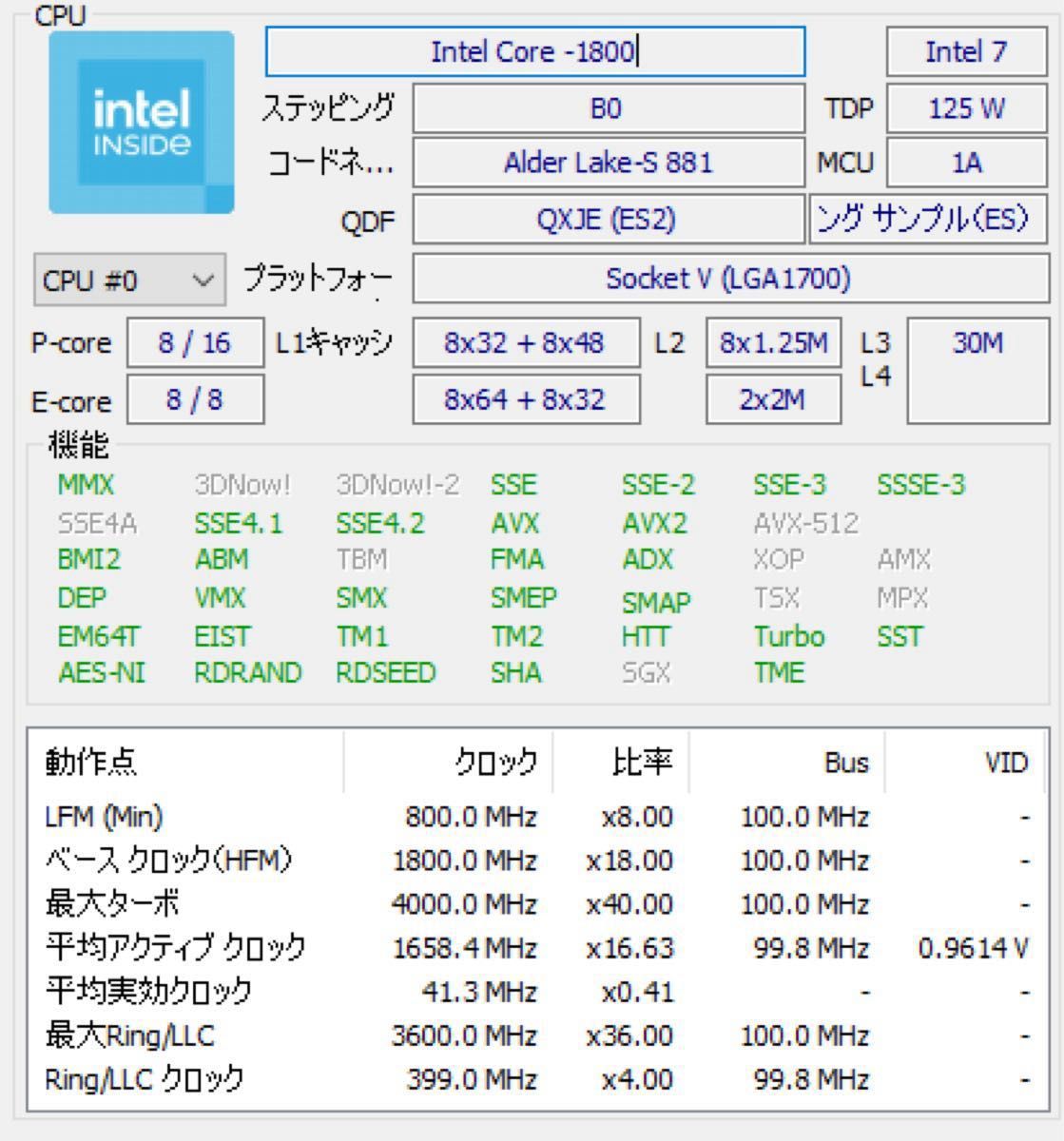Select the ベース クロック(HFM) row
Viewport: 1064px width, 1141px height.
click(x=537, y=861)
